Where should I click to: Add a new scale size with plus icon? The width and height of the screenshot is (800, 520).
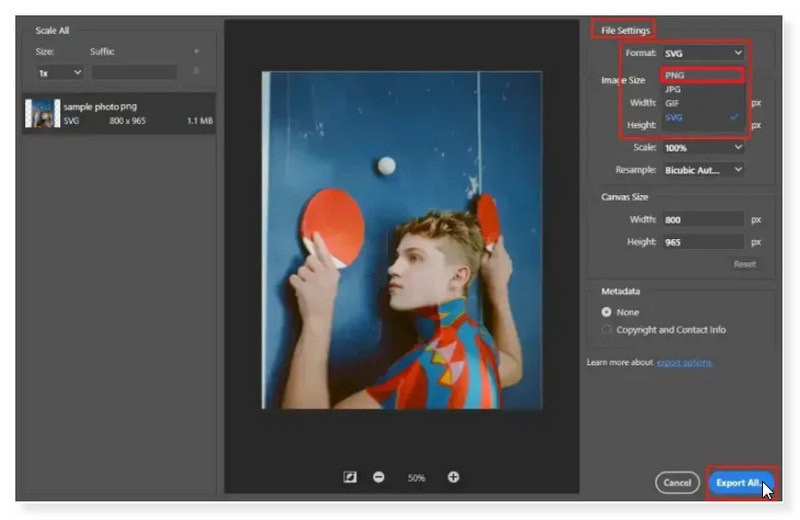tap(196, 51)
